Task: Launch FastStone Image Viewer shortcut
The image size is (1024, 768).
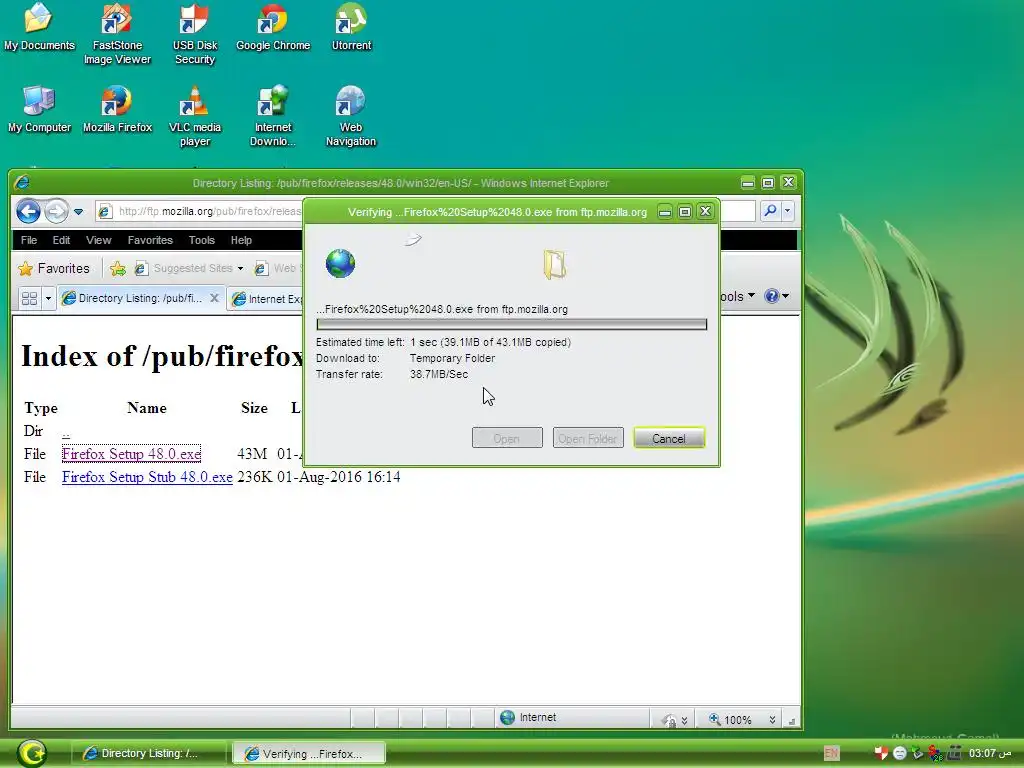Action: pyautogui.click(x=117, y=33)
